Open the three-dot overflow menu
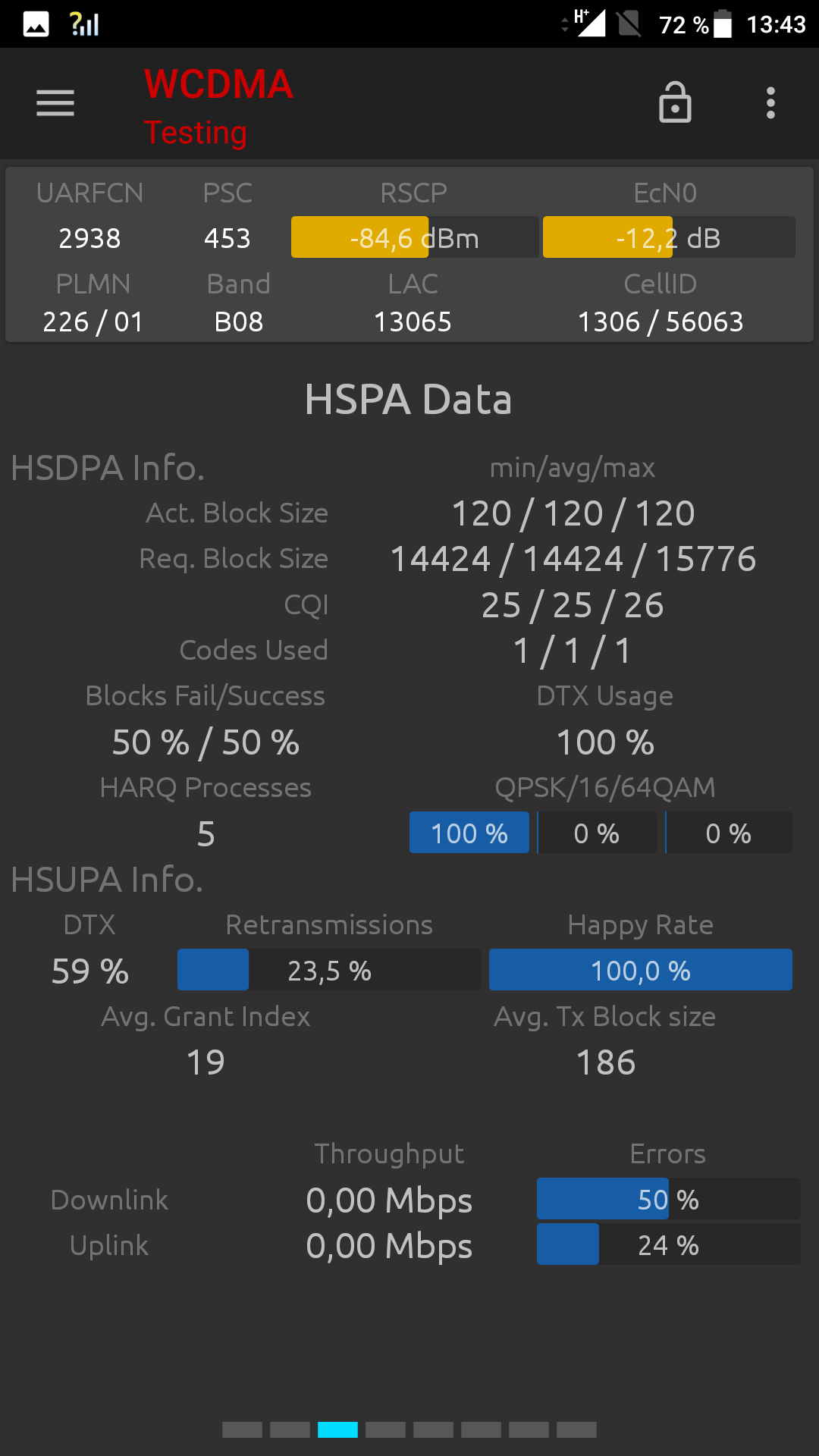Screen dimensions: 819x1456 [x=770, y=103]
